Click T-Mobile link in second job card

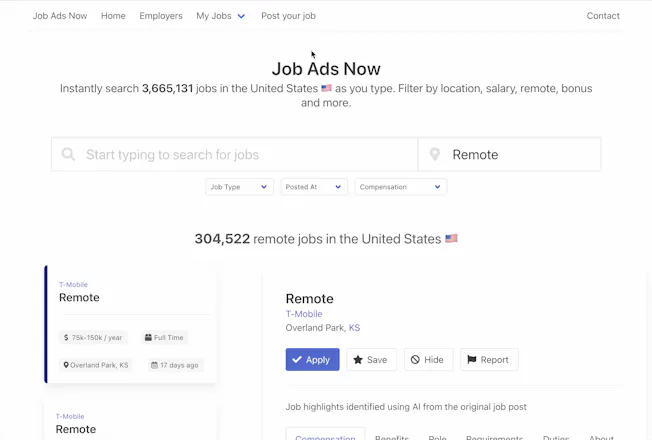click(70, 416)
